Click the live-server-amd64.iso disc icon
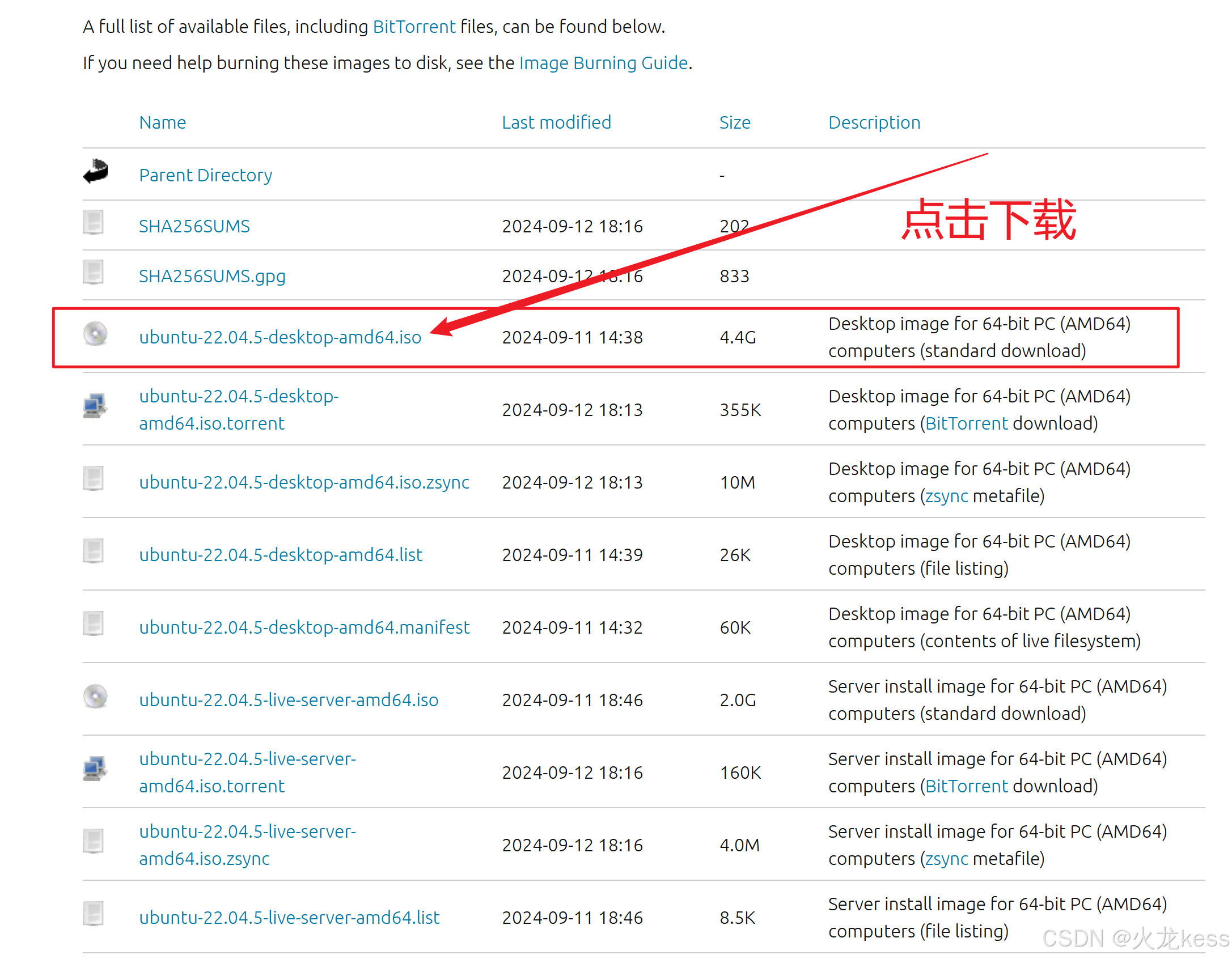Viewport: 1232px width, 959px height. [95, 697]
